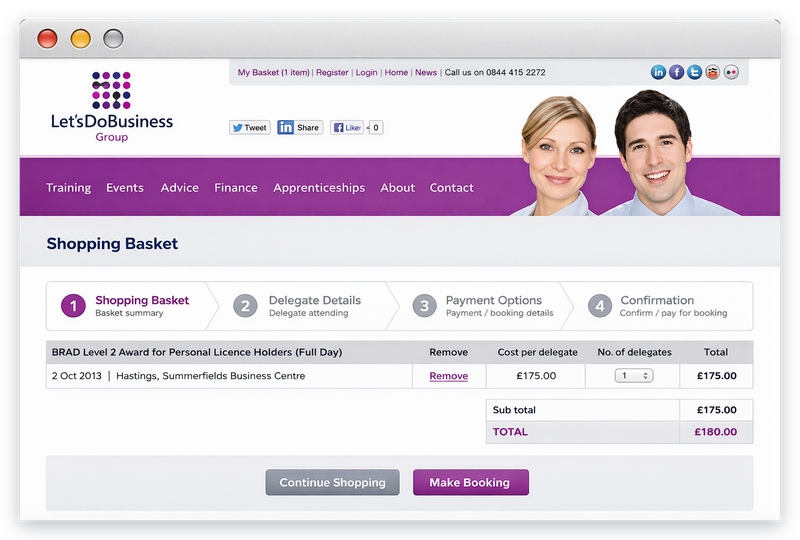Click the Call us on 0844 415 2272 text

[x=495, y=72]
